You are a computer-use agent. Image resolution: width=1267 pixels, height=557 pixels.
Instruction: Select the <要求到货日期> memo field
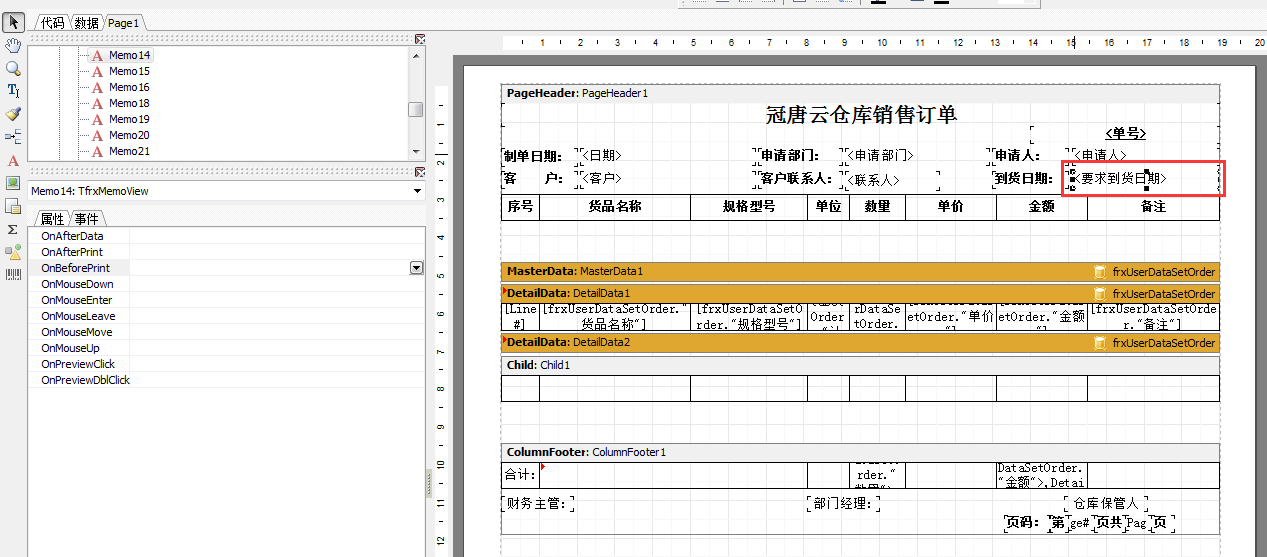point(1144,178)
